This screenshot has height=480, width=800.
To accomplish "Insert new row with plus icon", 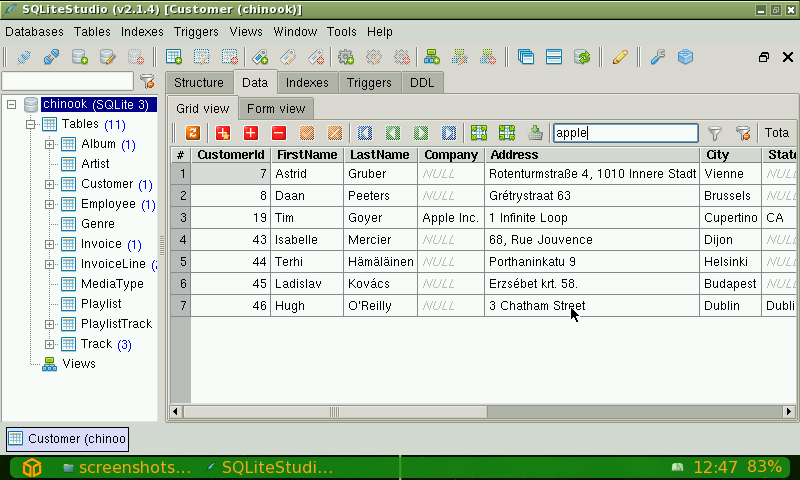I will click(x=251, y=133).
